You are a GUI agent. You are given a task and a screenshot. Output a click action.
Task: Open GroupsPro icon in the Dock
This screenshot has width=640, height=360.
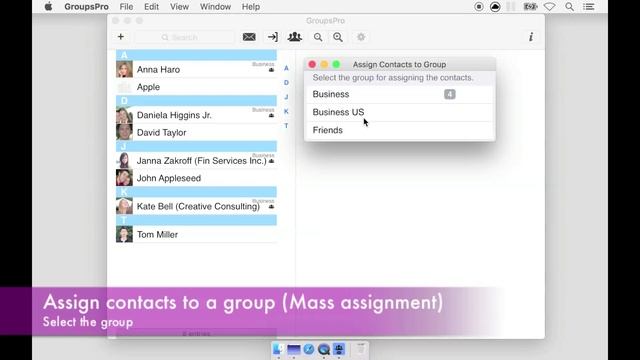tap(339, 349)
